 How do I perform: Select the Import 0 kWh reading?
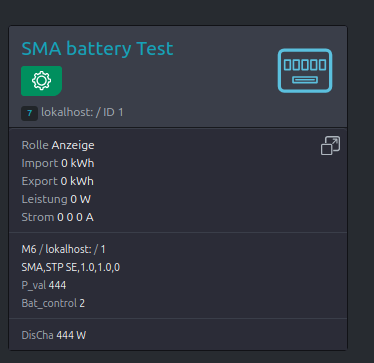click(x=58, y=163)
